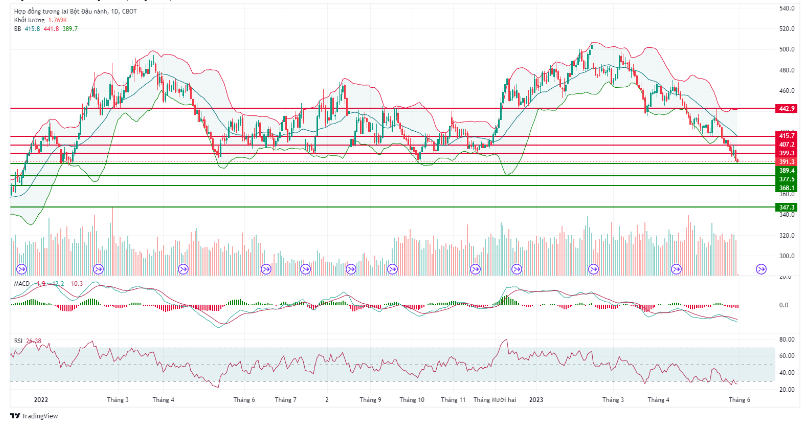
Task: Select the MACD indicator legend label
Action: point(22,284)
